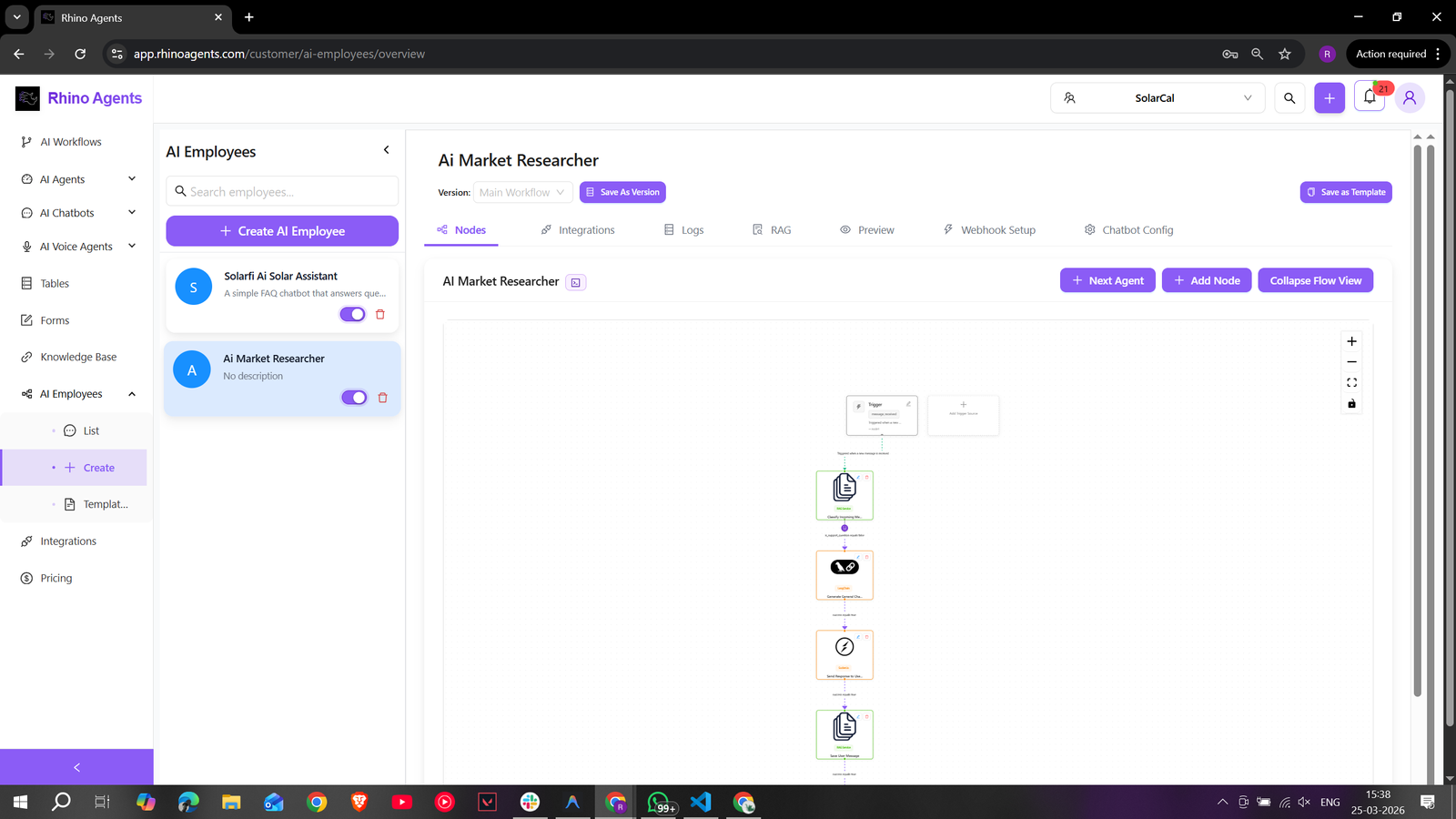The height and width of the screenshot is (819, 1456).
Task: Click the purple plus icon in the header
Action: pos(1329,96)
